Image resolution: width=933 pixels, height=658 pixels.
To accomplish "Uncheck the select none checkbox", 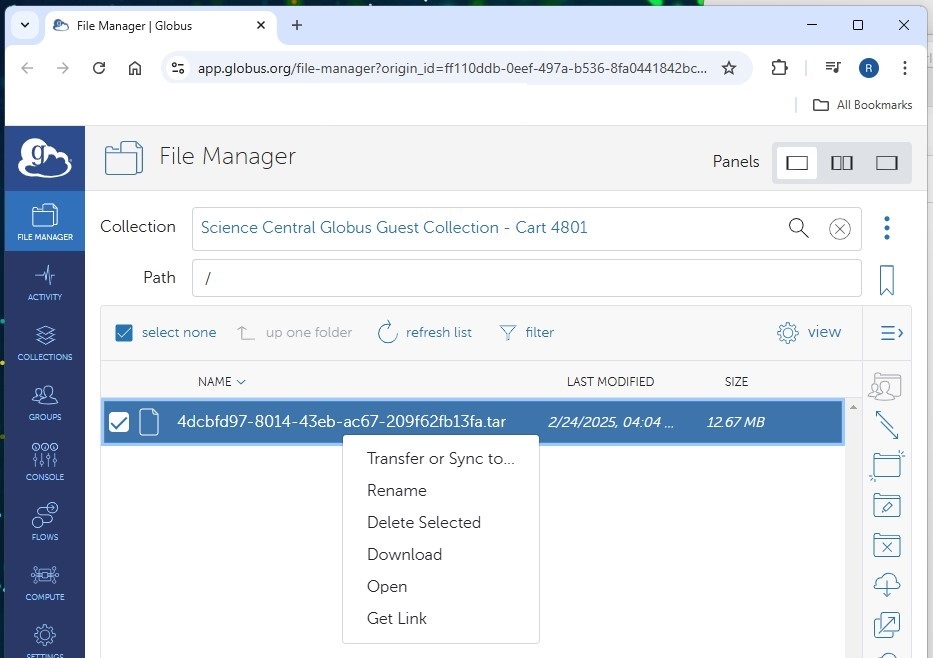I will click(x=124, y=333).
